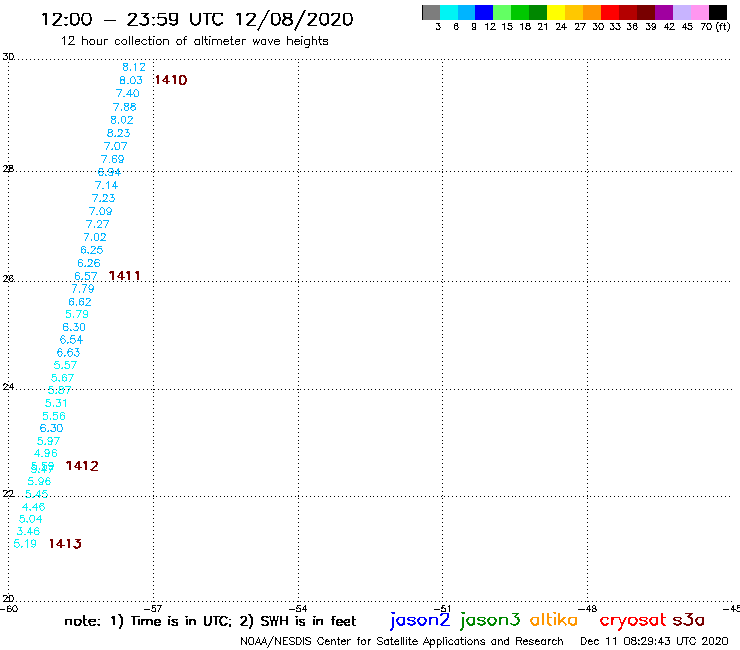Click the 8.12 wave height value

point(134,67)
